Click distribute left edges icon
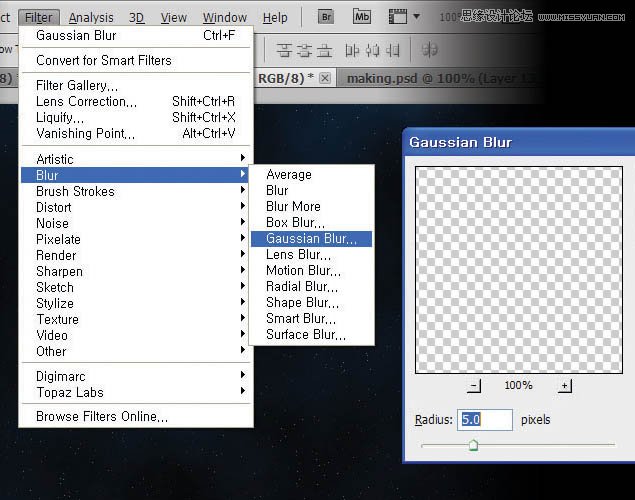The width and height of the screenshot is (635, 500). [352, 50]
